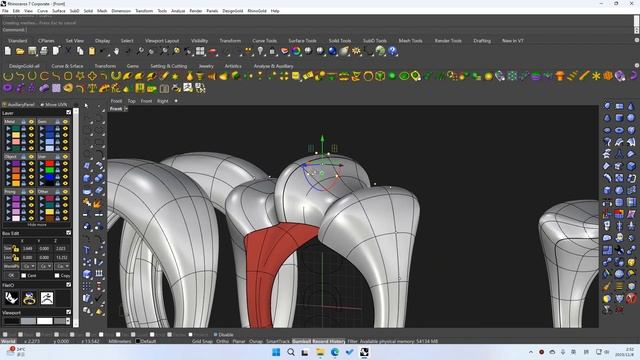640x360 pixels.
Task: Click the Size X value field in Box Edit
Action: (x=28, y=248)
